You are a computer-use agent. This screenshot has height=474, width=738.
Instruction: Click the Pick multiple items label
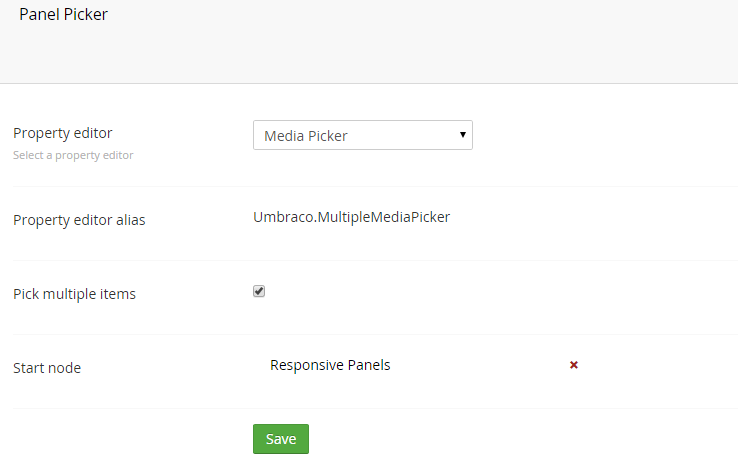point(74,294)
